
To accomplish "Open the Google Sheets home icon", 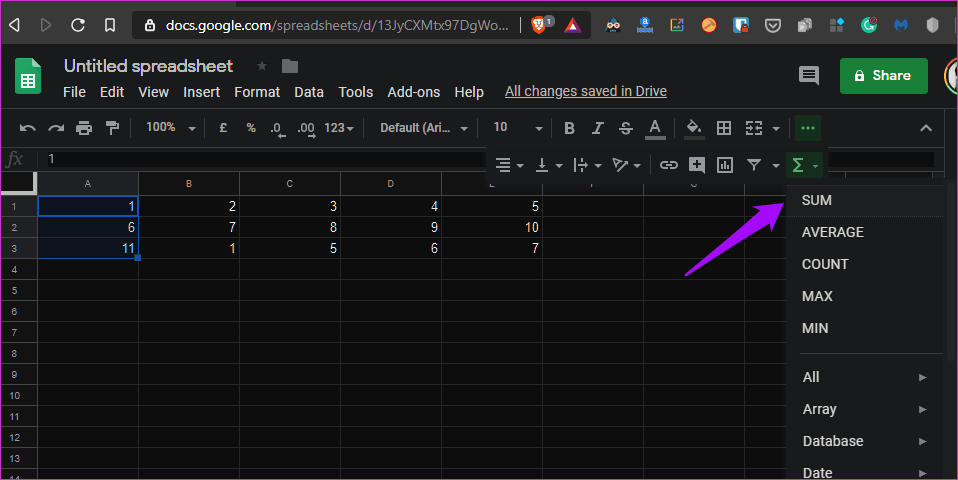I will point(27,76).
